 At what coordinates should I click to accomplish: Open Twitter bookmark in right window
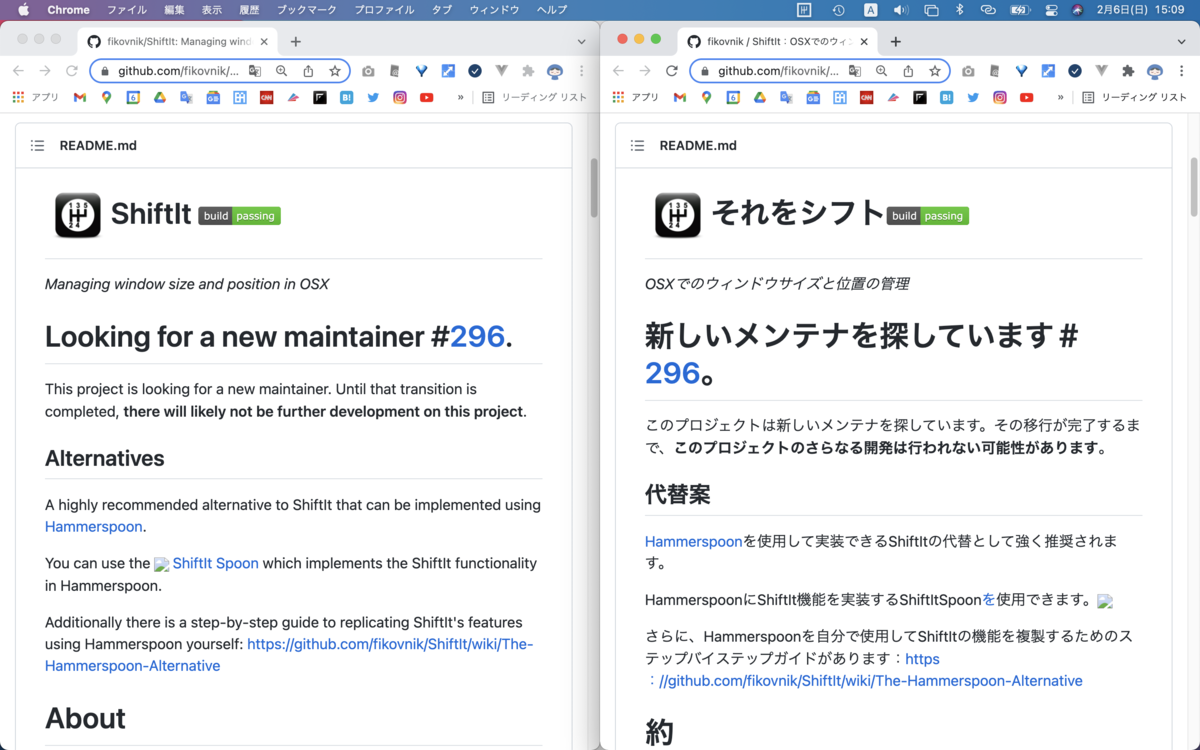pos(973,97)
